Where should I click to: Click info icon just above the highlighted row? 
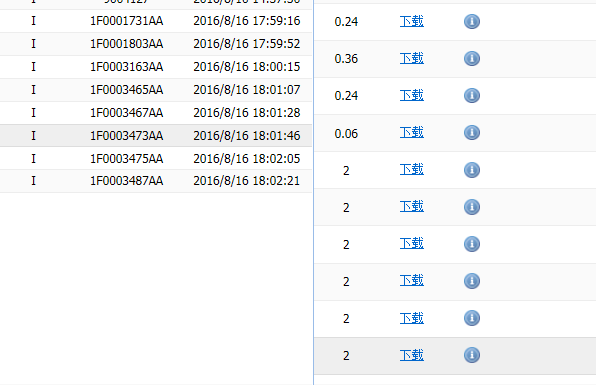(472, 318)
